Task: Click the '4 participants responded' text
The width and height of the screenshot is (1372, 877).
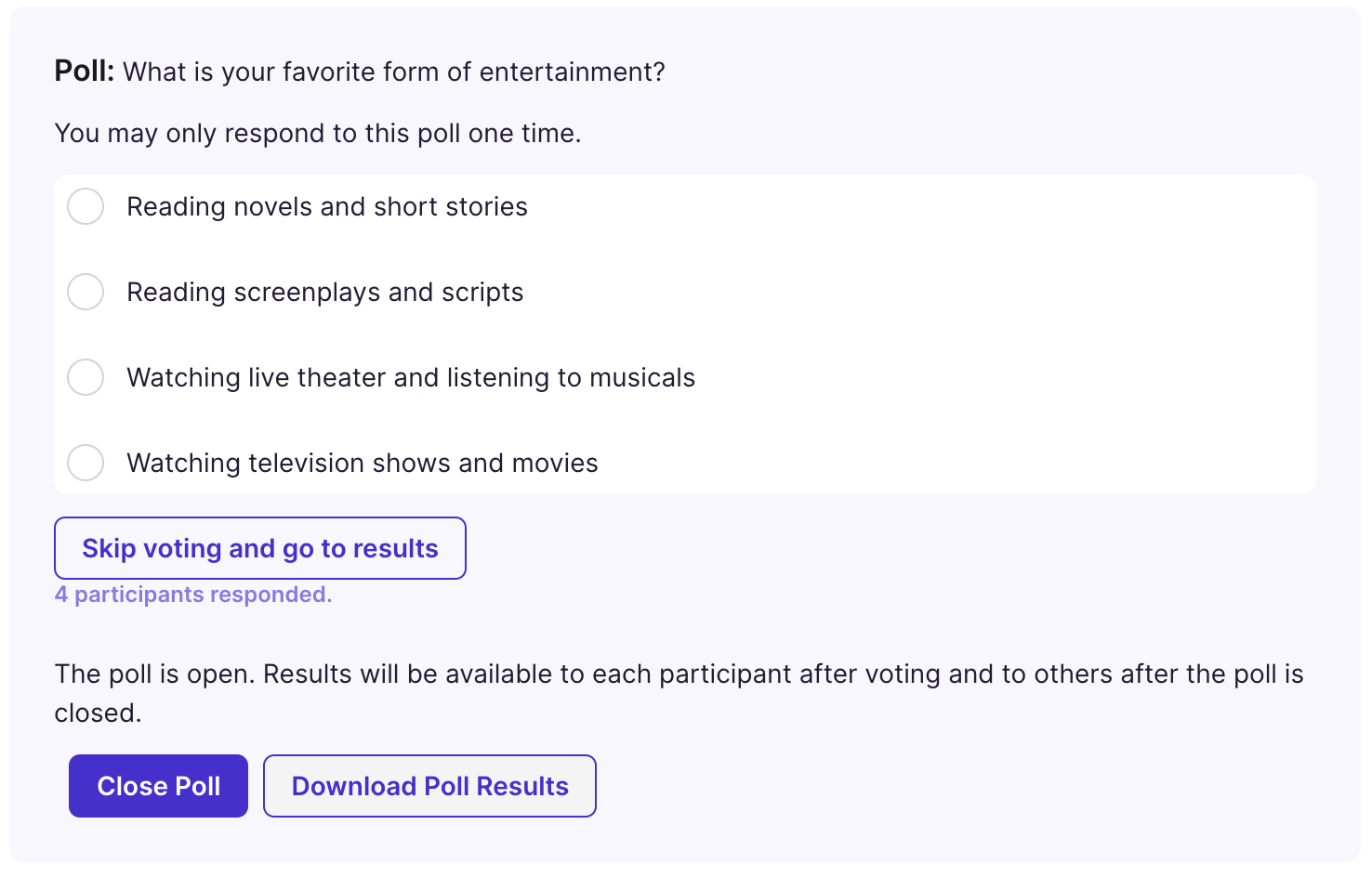Action: 192,594
